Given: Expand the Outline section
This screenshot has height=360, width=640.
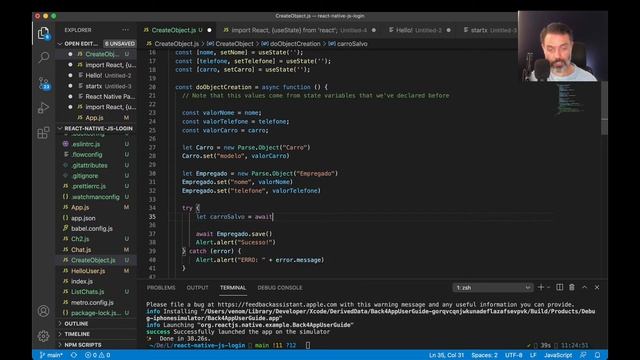Looking at the screenshot, I should pyautogui.click(x=96, y=324).
